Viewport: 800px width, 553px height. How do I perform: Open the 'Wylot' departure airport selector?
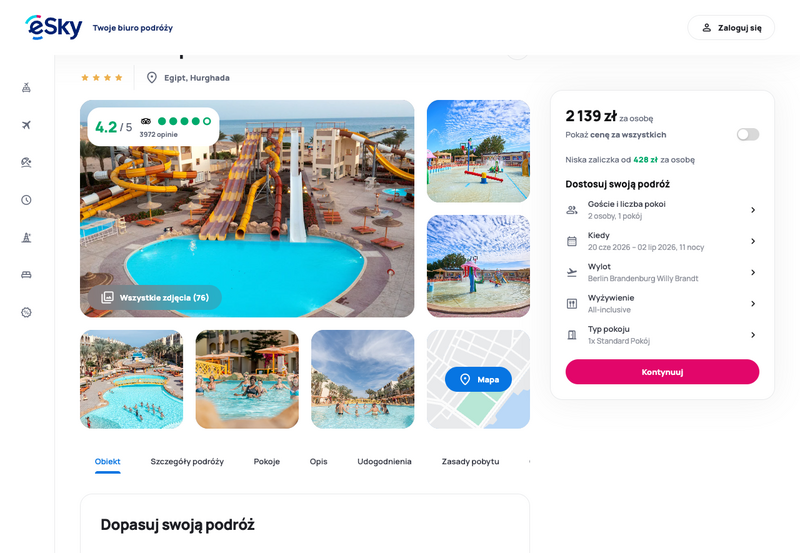(x=662, y=272)
